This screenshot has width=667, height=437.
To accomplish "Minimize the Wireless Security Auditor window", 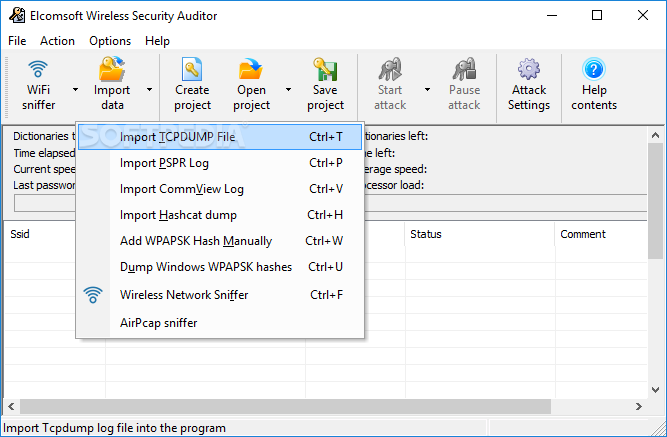I will [552, 15].
